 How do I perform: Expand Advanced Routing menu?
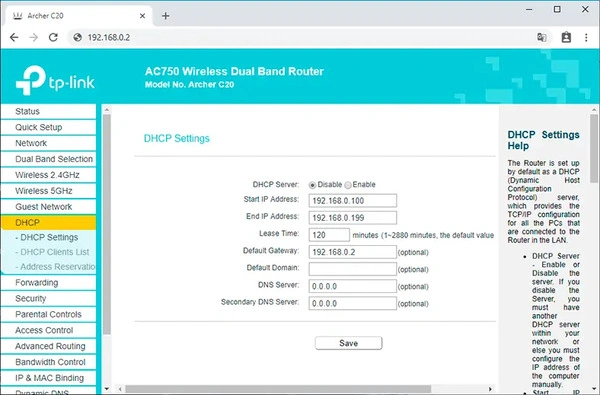coord(49,346)
